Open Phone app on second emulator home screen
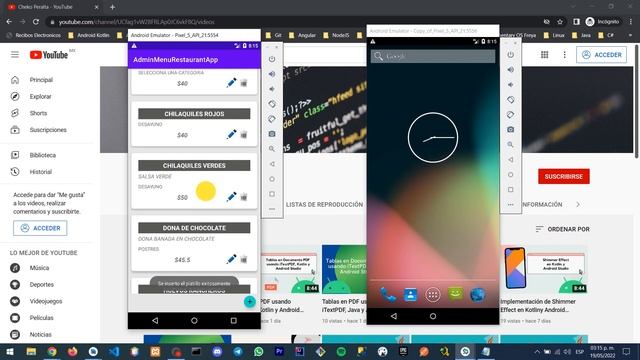The image size is (640, 360). click(x=388, y=294)
